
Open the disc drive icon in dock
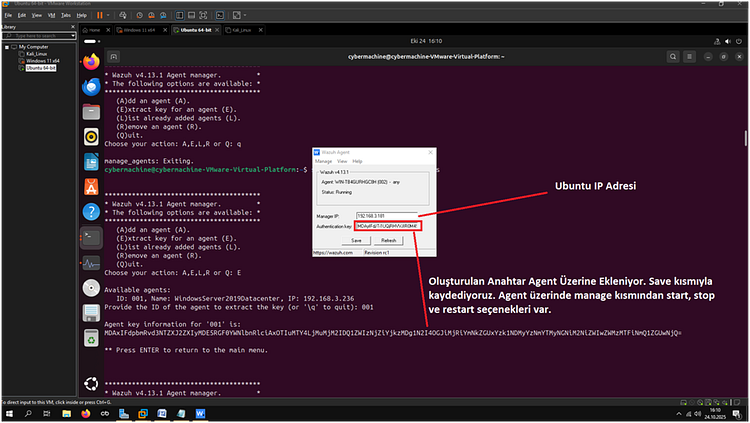tap(91, 288)
